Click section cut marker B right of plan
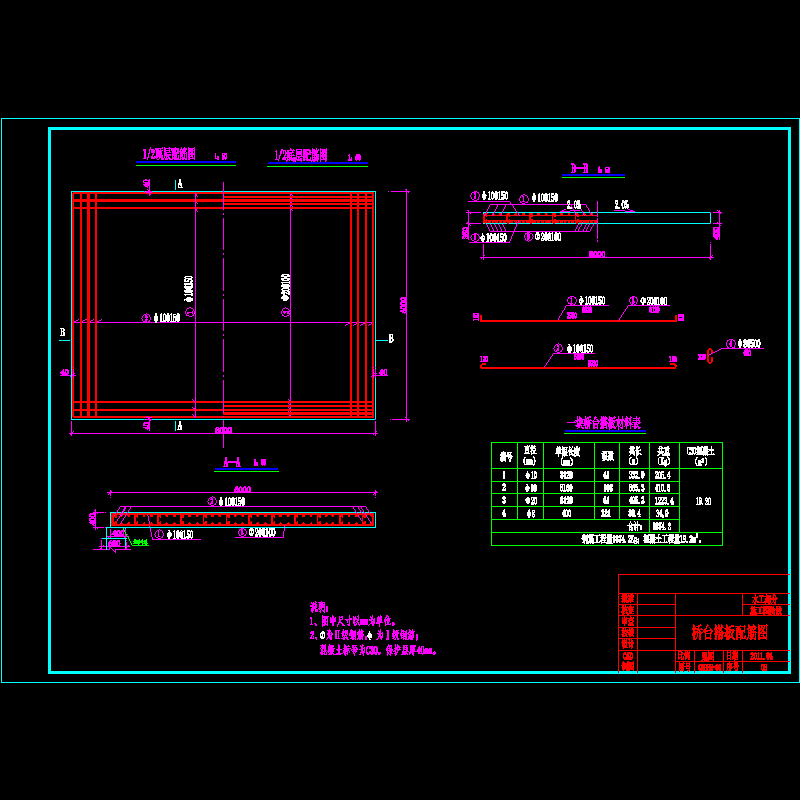Screen dimensions: 800x800 pyautogui.click(x=391, y=339)
